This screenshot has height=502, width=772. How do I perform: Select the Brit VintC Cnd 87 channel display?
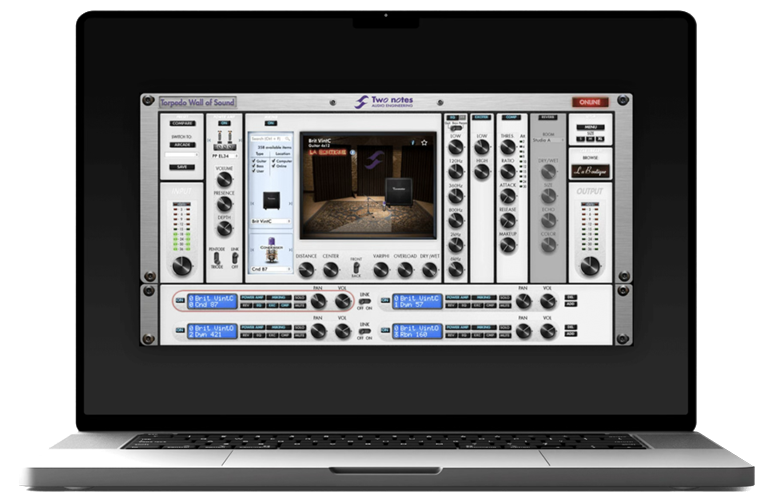pos(212,302)
